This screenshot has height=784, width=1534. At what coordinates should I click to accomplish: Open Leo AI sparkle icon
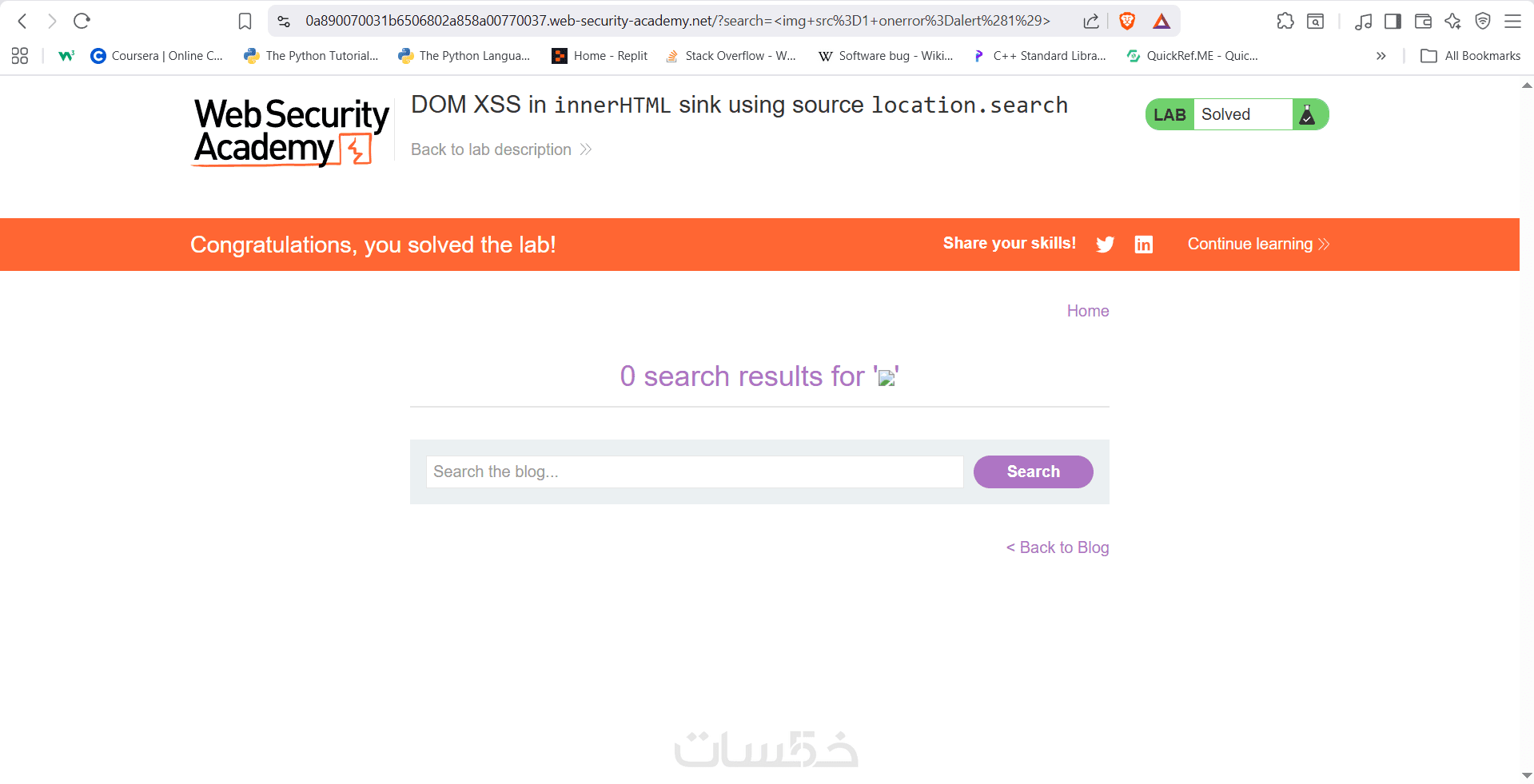click(1452, 21)
